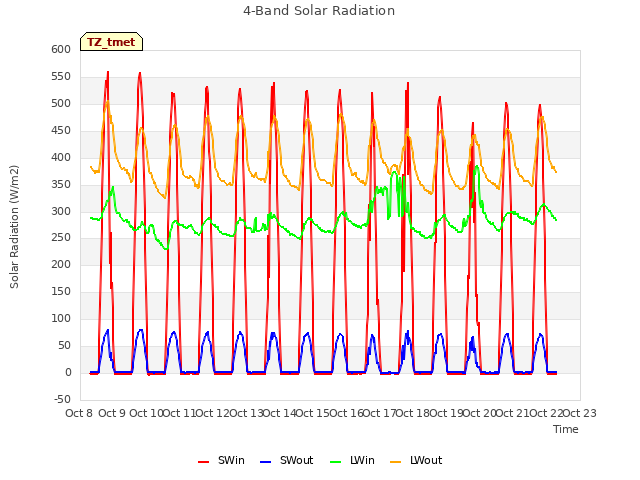
Task: Click the green LWin legend swatch
Action: point(335,462)
